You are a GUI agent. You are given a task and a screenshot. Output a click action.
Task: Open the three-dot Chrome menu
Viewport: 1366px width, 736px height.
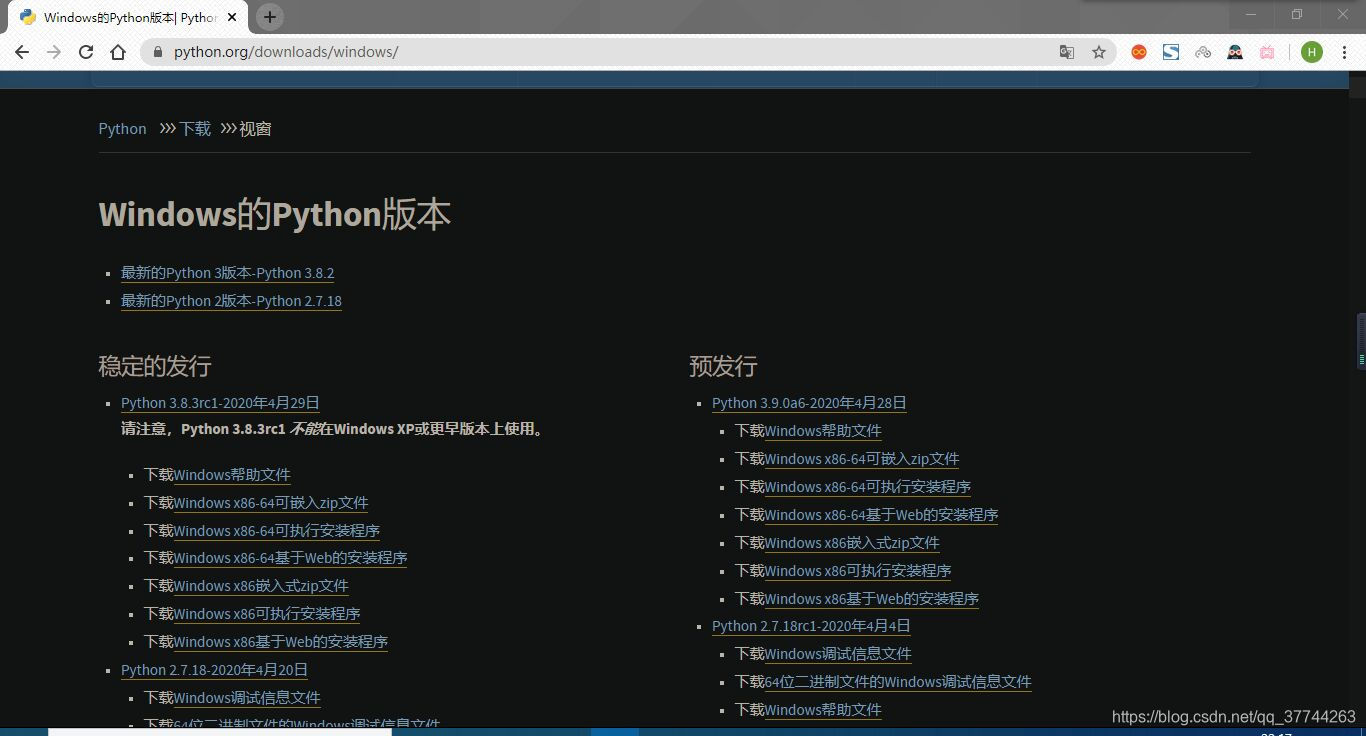[1346, 51]
